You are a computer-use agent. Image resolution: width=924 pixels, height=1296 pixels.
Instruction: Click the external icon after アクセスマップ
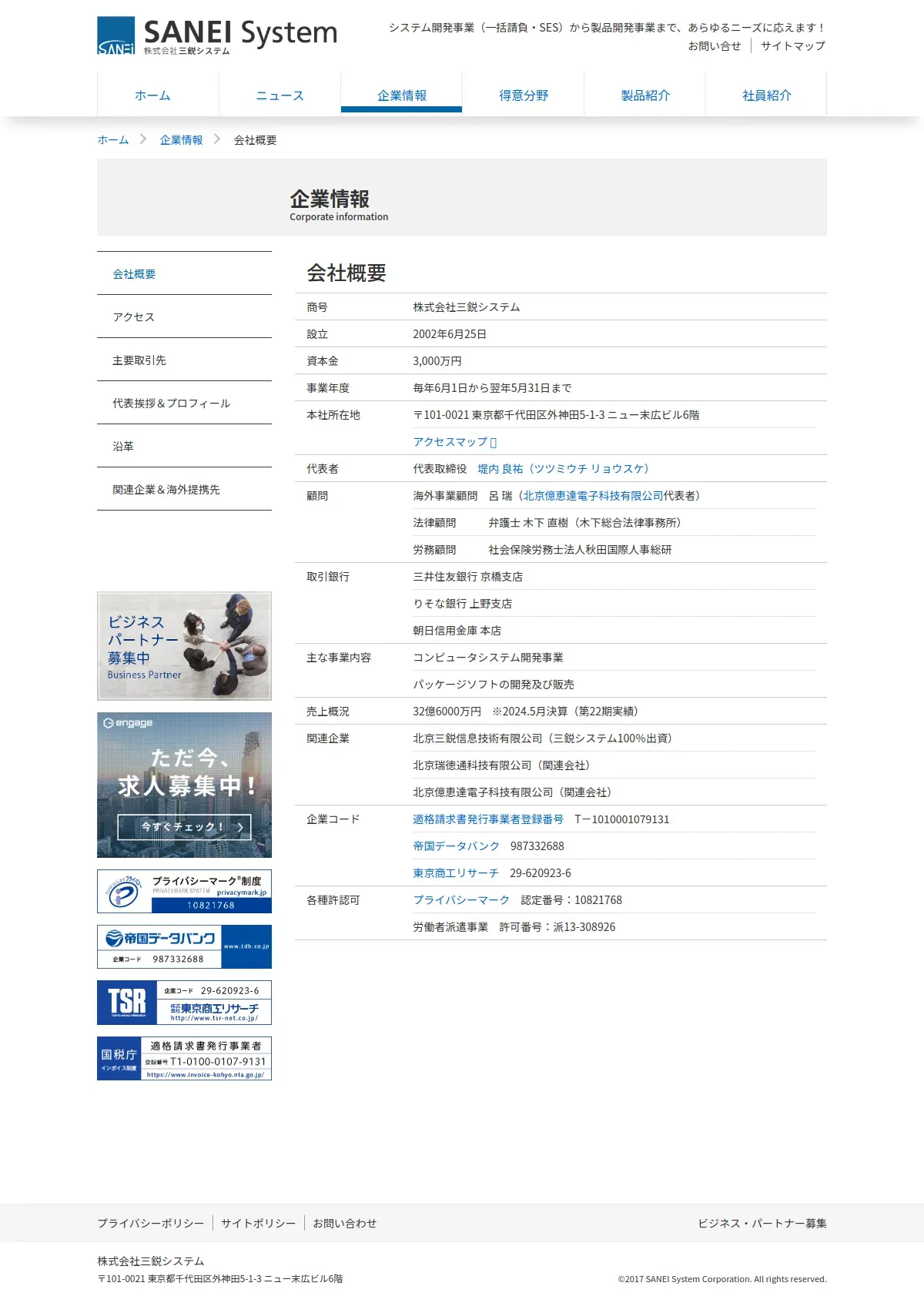coord(494,442)
